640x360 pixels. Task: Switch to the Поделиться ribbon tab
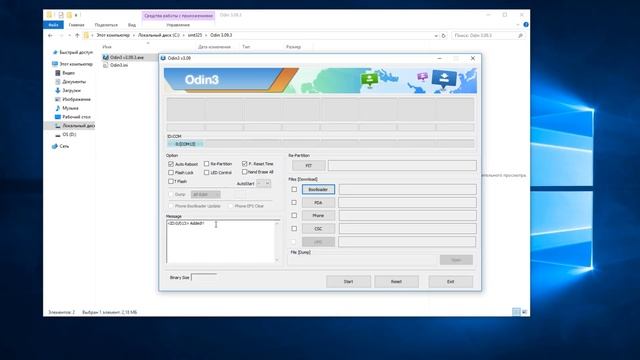pos(106,25)
